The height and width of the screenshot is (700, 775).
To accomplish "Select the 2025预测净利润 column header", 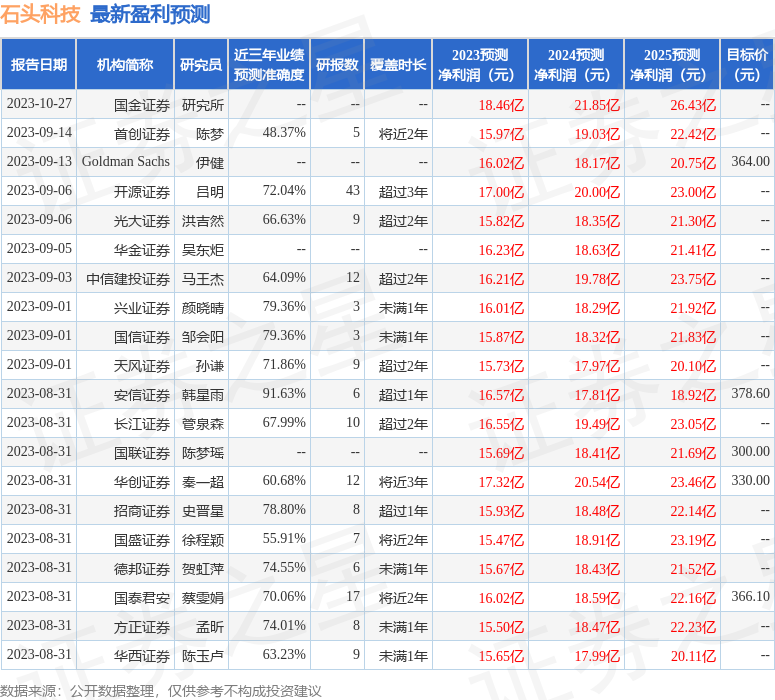I will coord(672,65).
